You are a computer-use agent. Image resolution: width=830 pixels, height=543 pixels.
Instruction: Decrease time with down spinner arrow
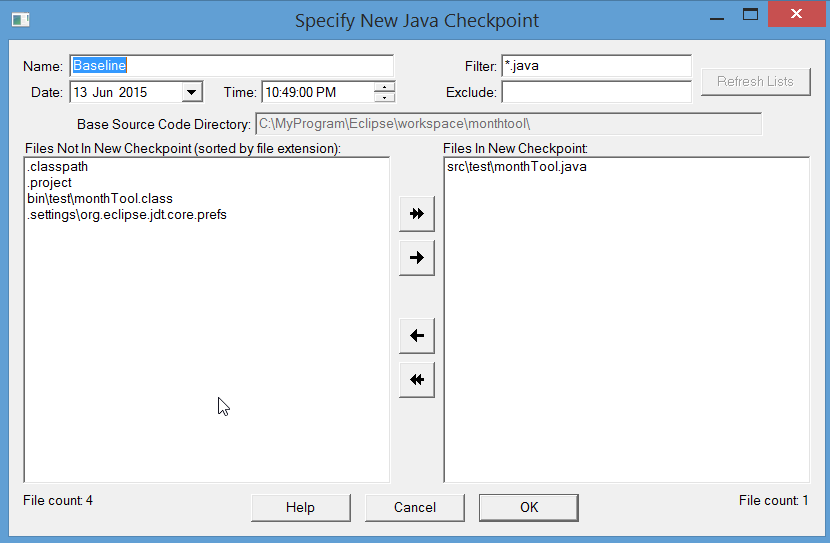point(384,97)
